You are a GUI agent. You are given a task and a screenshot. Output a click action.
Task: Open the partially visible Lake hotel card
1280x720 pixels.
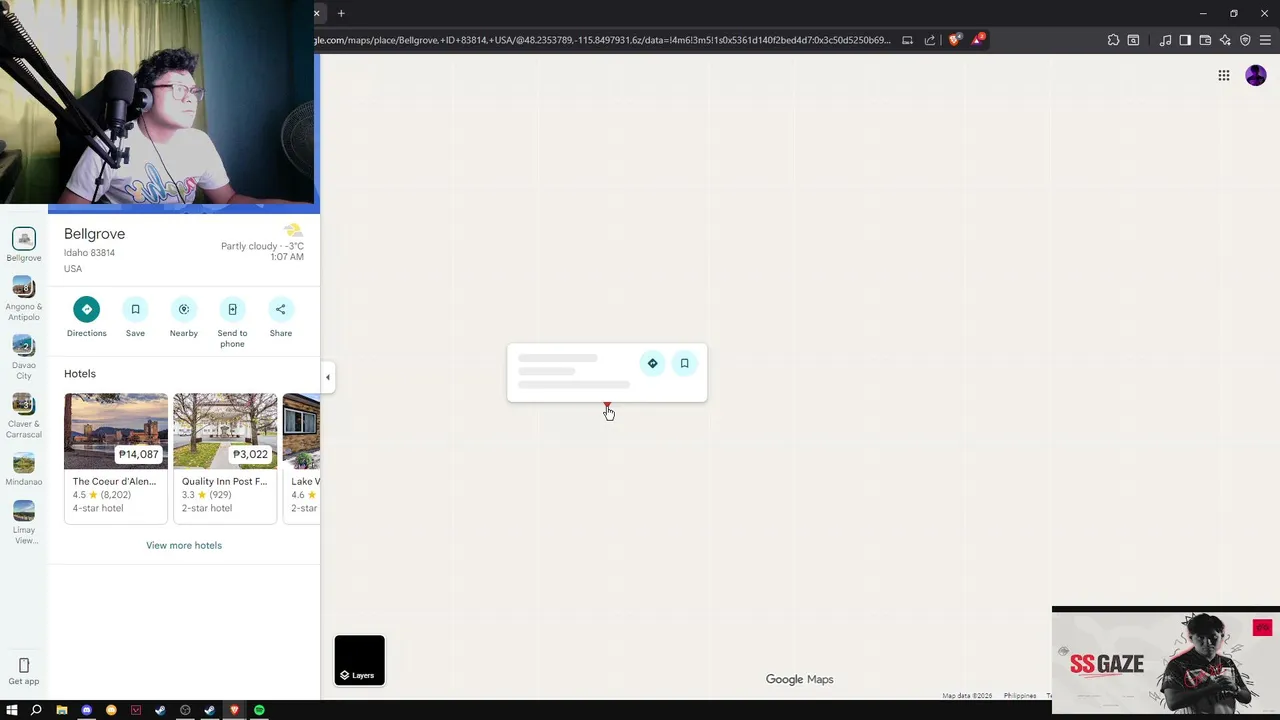point(301,458)
